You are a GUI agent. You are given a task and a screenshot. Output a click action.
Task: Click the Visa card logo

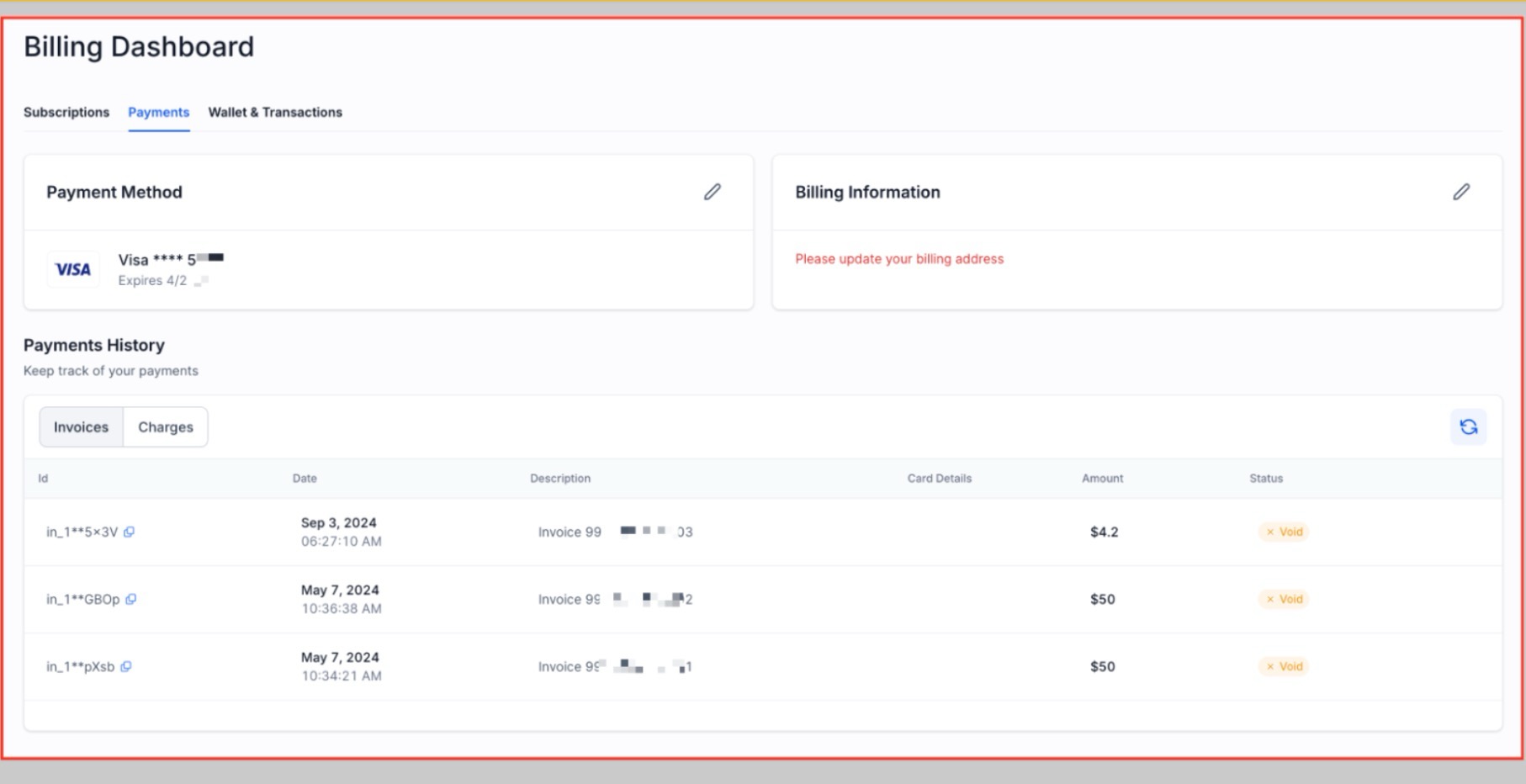[73, 269]
